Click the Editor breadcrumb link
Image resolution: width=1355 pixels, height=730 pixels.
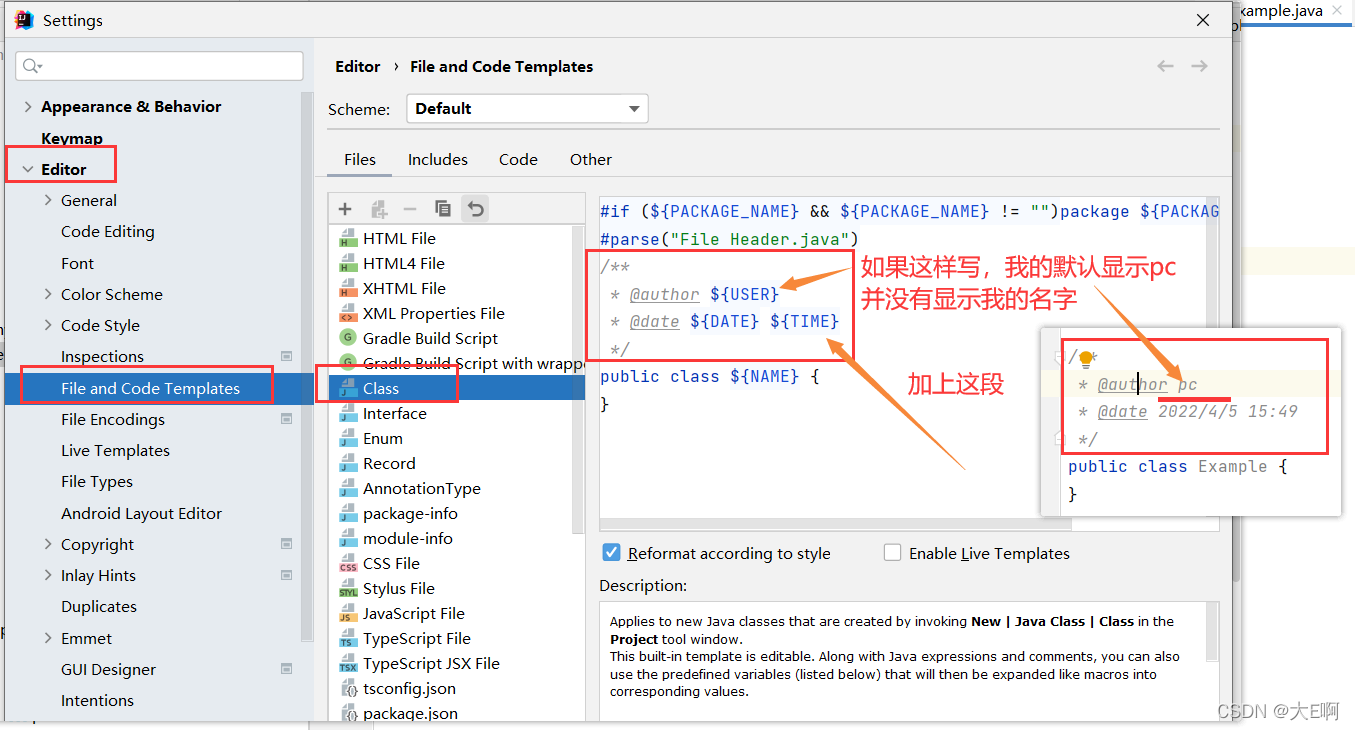[x=358, y=66]
